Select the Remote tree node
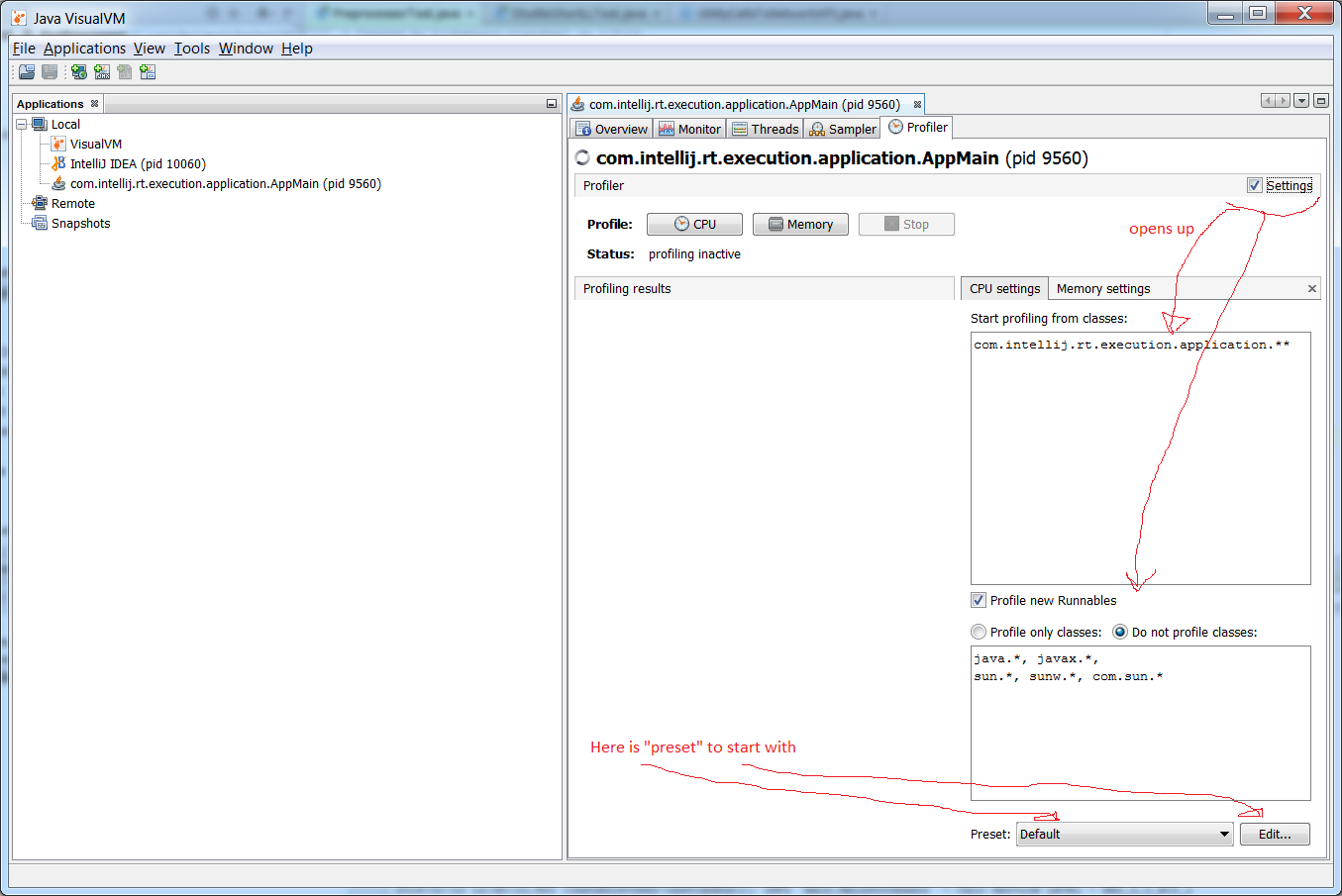This screenshot has width=1342, height=896. 73,203
